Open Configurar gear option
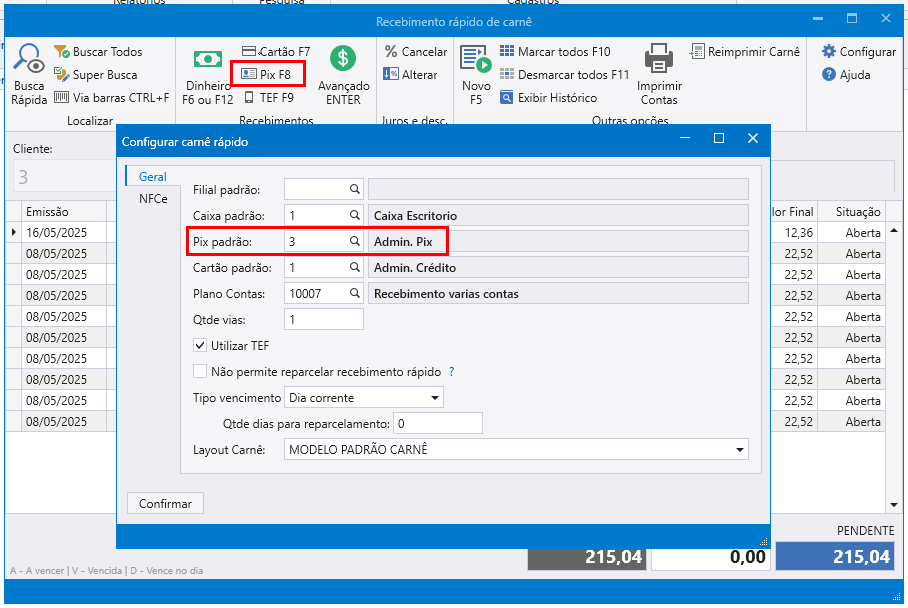908x608 pixels. [858, 52]
